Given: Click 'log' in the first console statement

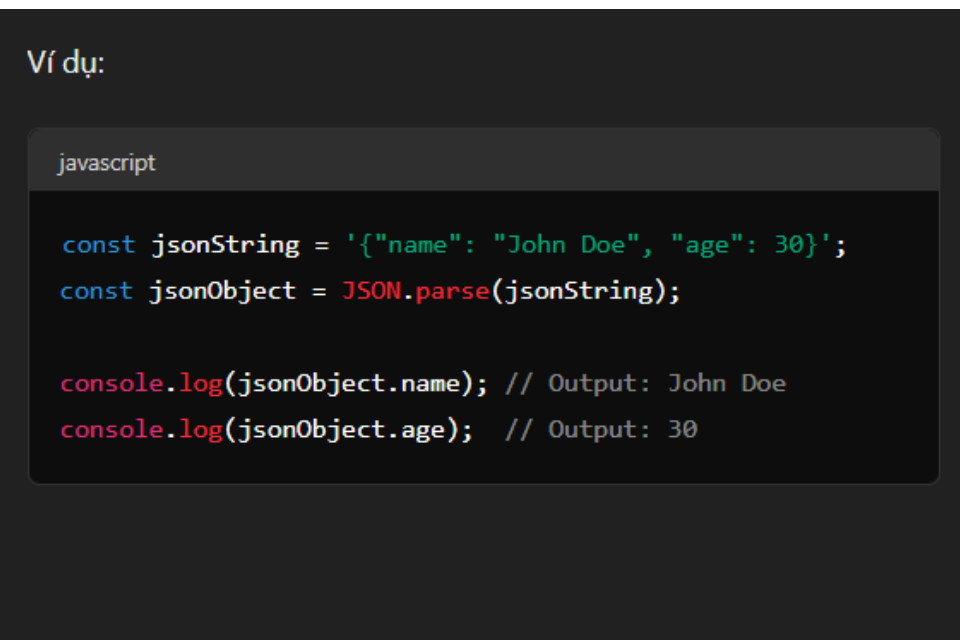Looking at the screenshot, I should (x=199, y=383).
